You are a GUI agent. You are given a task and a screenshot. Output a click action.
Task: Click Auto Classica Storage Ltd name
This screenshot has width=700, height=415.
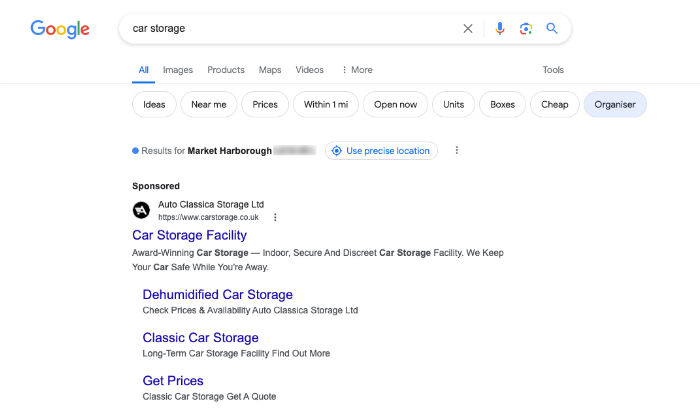coord(211,204)
